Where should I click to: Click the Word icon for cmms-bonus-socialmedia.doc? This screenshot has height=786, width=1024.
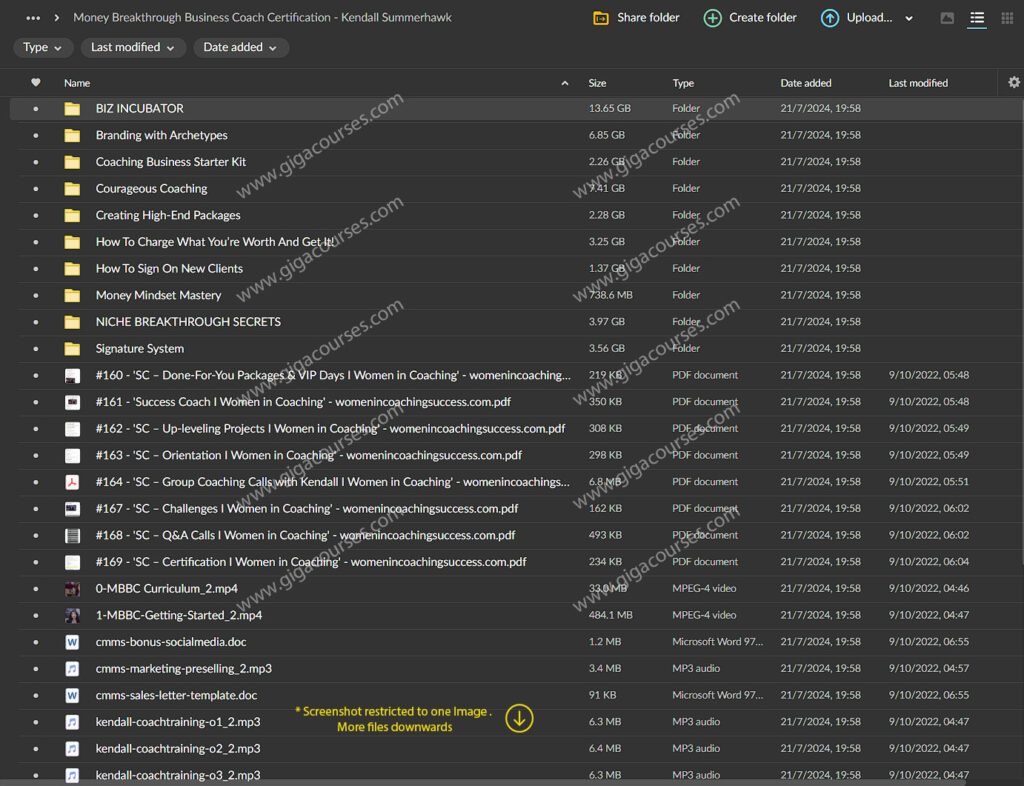point(72,642)
